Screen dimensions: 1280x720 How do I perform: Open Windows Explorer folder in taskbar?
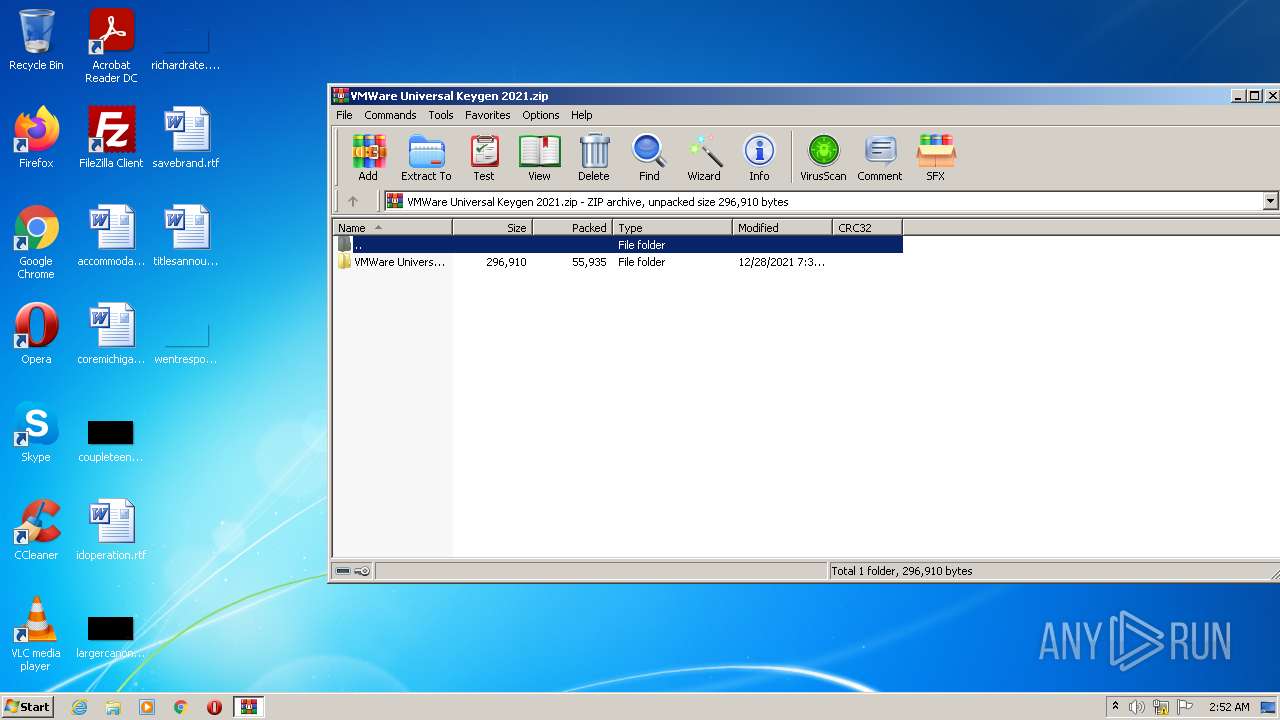click(113, 707)
